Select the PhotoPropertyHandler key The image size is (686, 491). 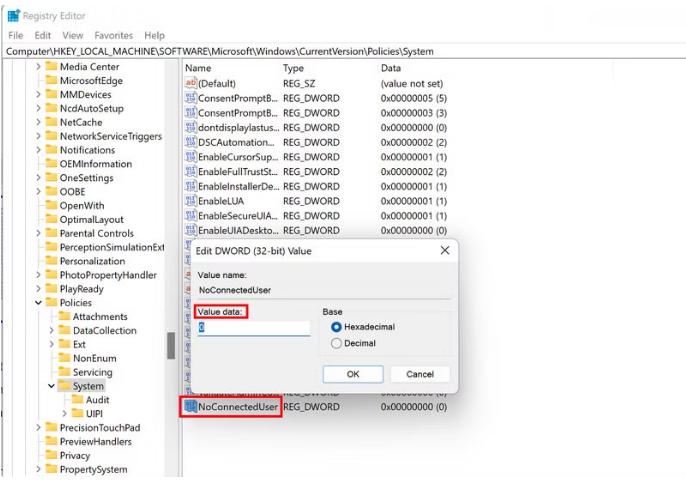point(108,275)
